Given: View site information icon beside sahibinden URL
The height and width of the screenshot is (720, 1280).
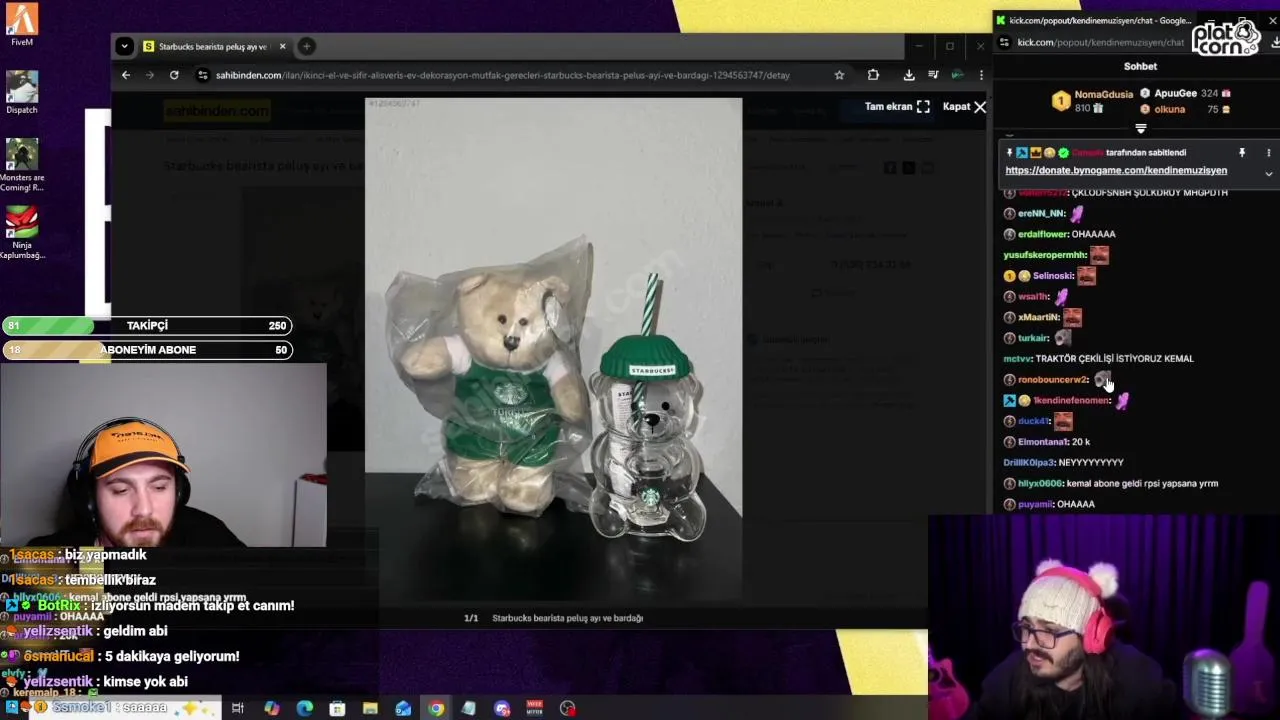Looking at the screenshot, I should [x=203, y=75].
